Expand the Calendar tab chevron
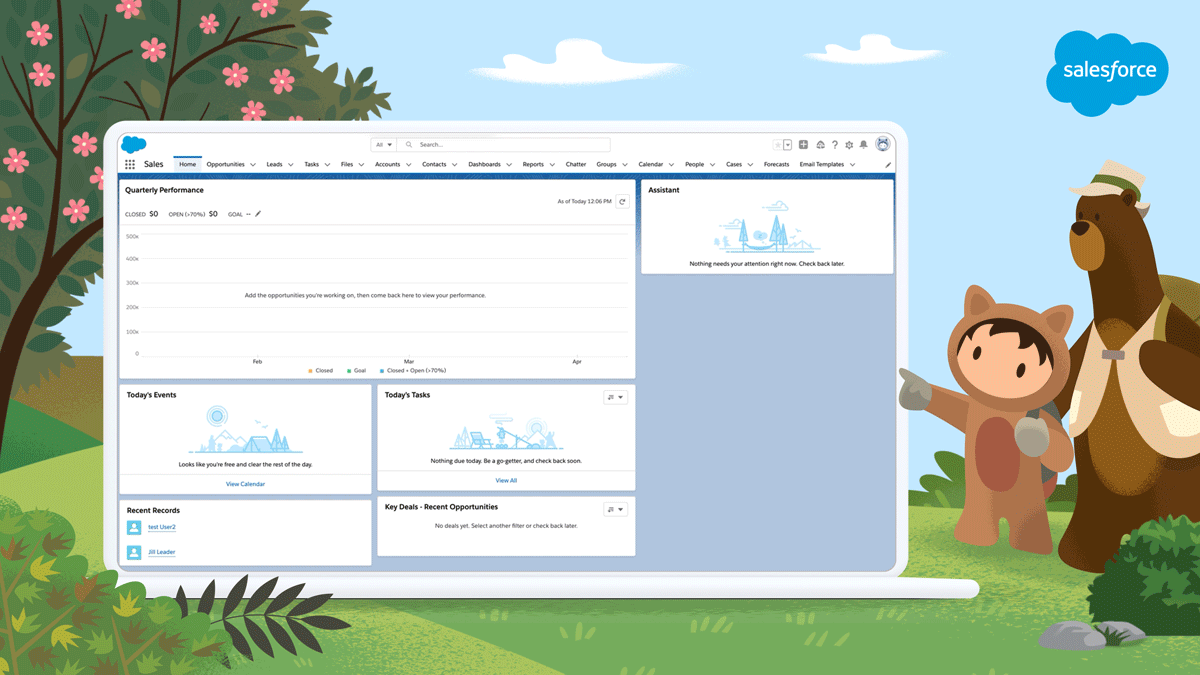Screen dimensions: 1200x675 (671, 165)
